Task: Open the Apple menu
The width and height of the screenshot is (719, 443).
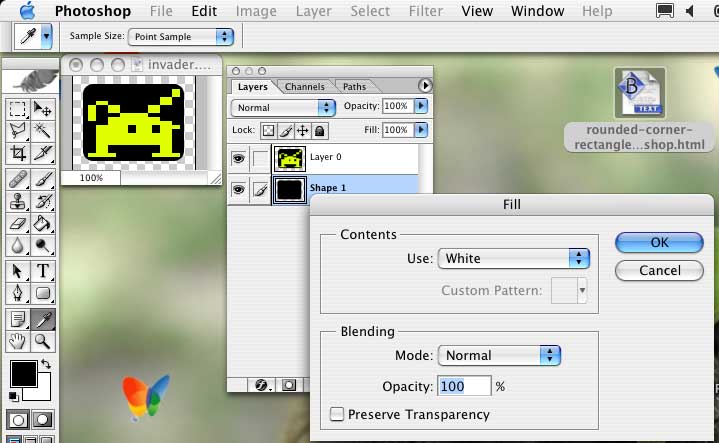Action: (28, 10)
